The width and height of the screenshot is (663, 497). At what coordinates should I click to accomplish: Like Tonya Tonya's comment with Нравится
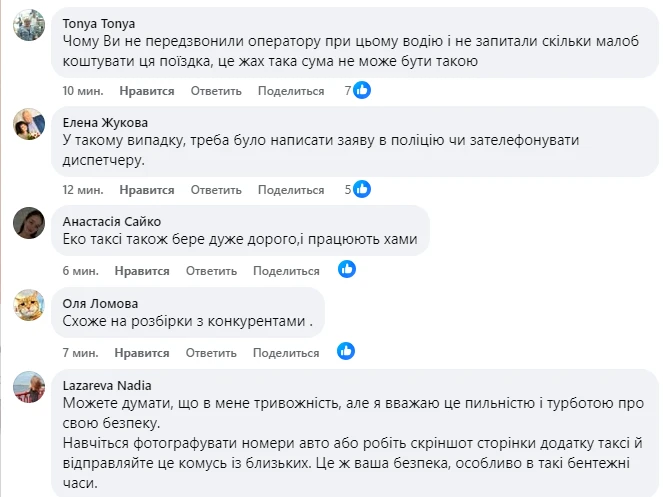pos(146,91)
